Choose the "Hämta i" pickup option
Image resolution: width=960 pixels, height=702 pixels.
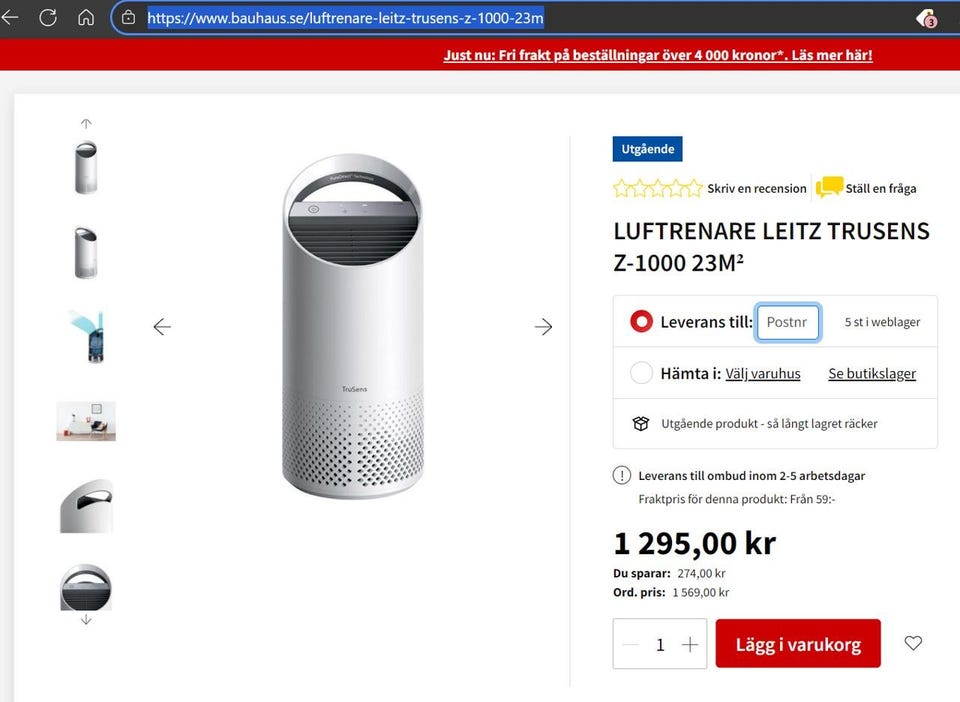(x=640, y=372)
